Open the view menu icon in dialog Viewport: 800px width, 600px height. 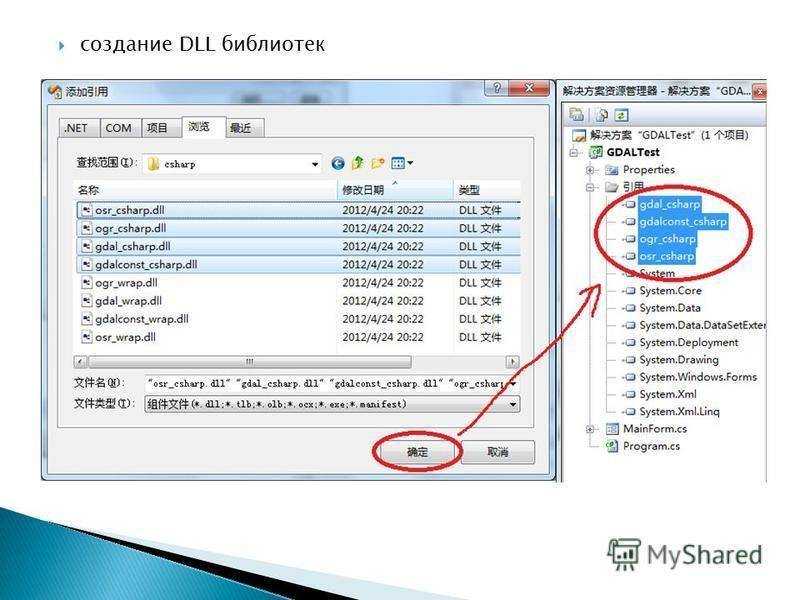[402, 163]
